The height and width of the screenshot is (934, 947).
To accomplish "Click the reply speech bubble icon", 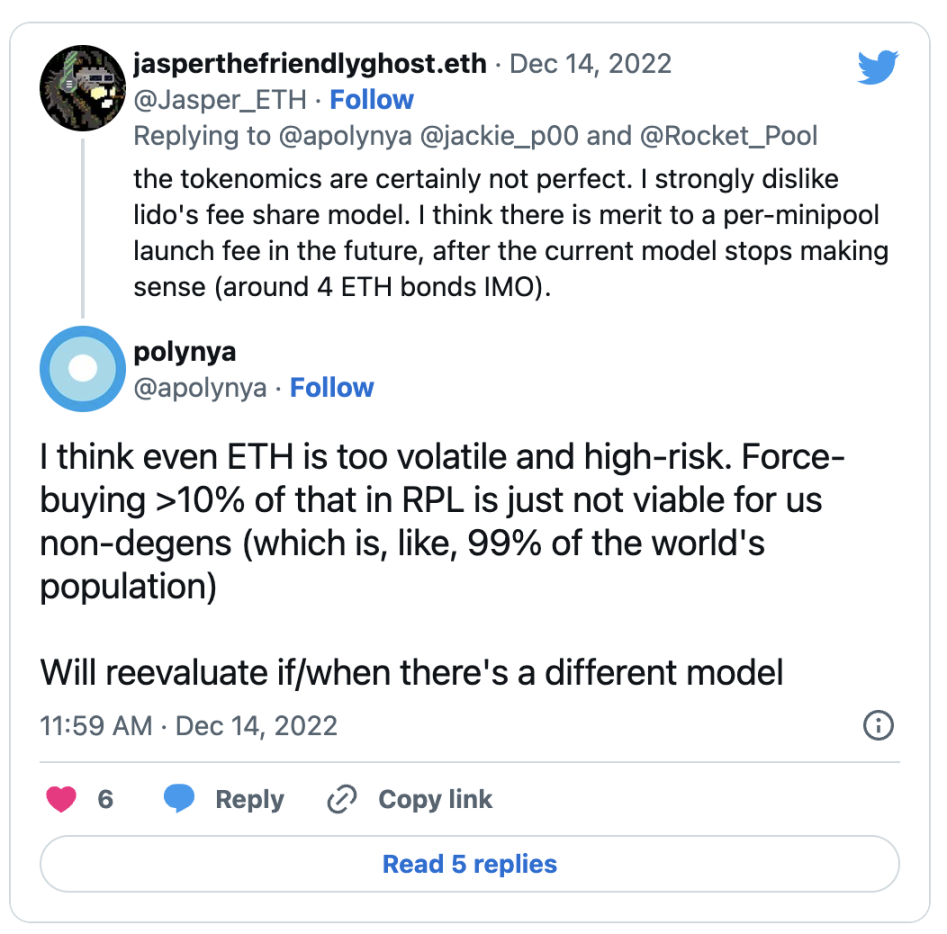I will point(180,799).
